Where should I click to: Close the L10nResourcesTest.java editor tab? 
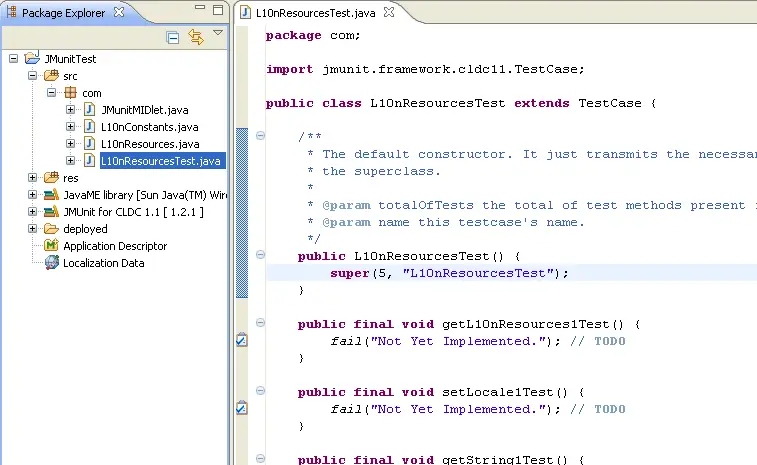pos(390,13)
